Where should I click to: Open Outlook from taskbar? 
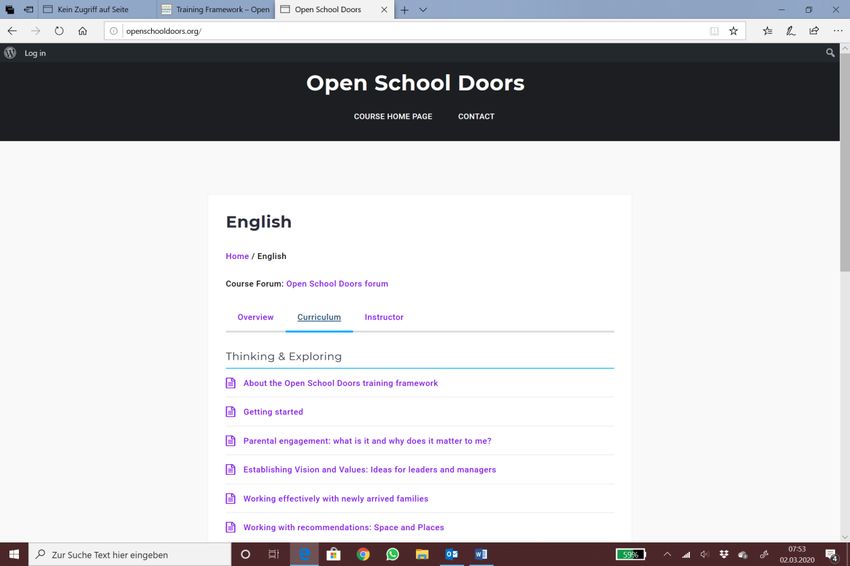click(451, 554)
